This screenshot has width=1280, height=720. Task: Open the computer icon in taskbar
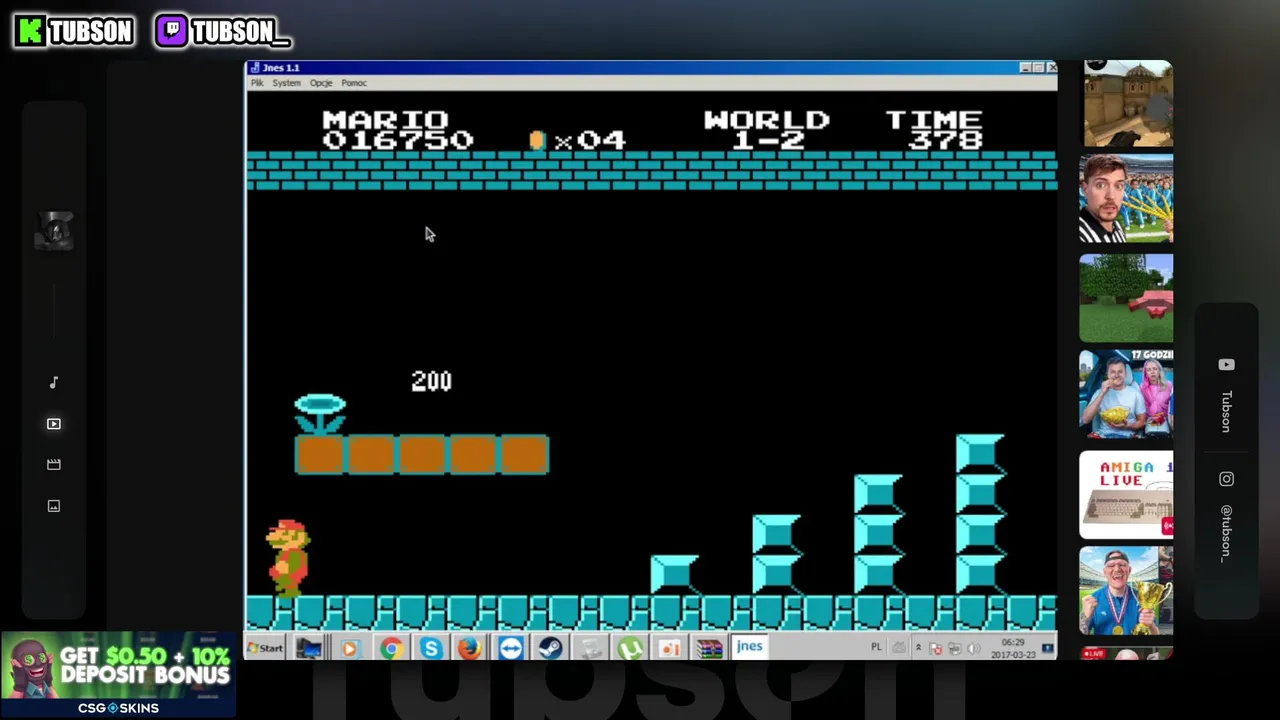point(309,648)
